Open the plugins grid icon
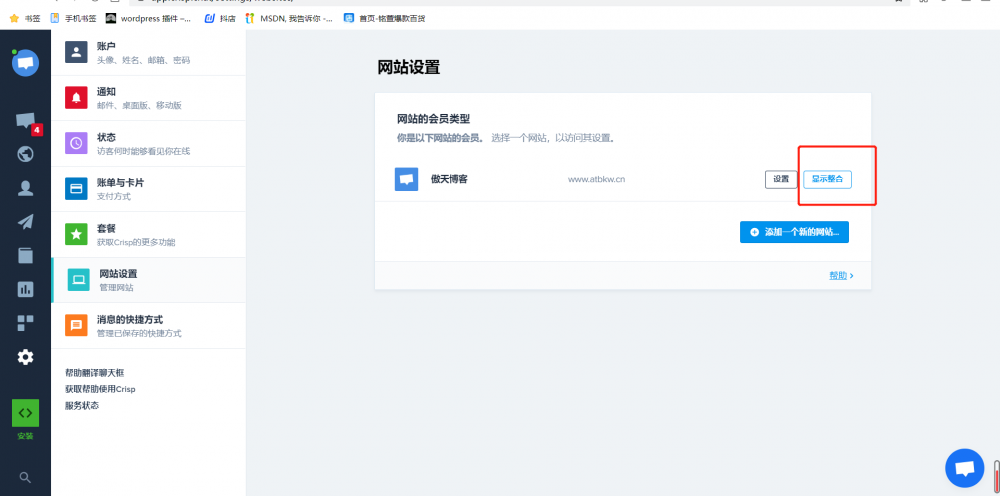This screenshot has height=496, width=1000. coord(26,323)
